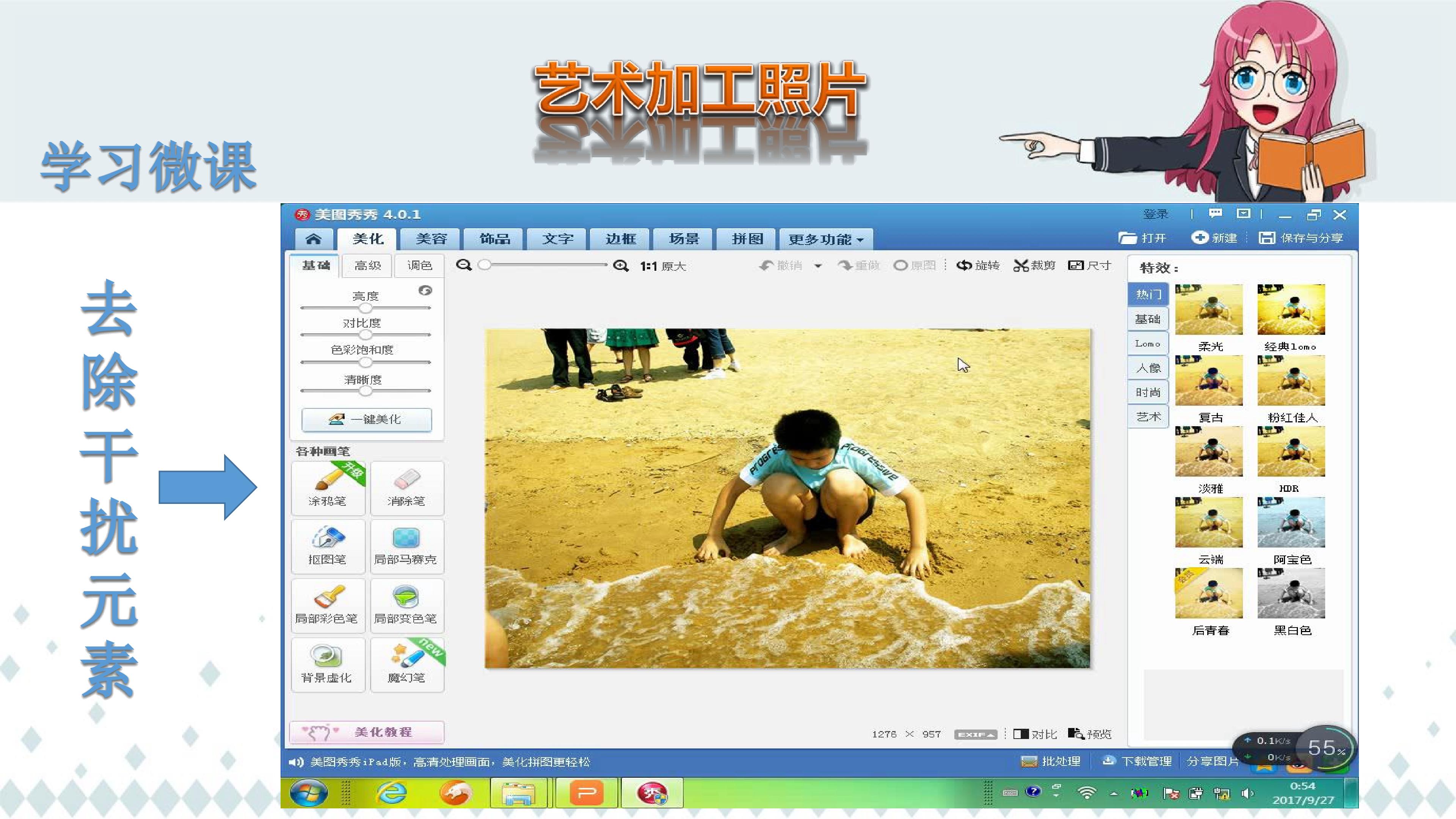Click the 亮度 brightness slider handle

point(366,308)
